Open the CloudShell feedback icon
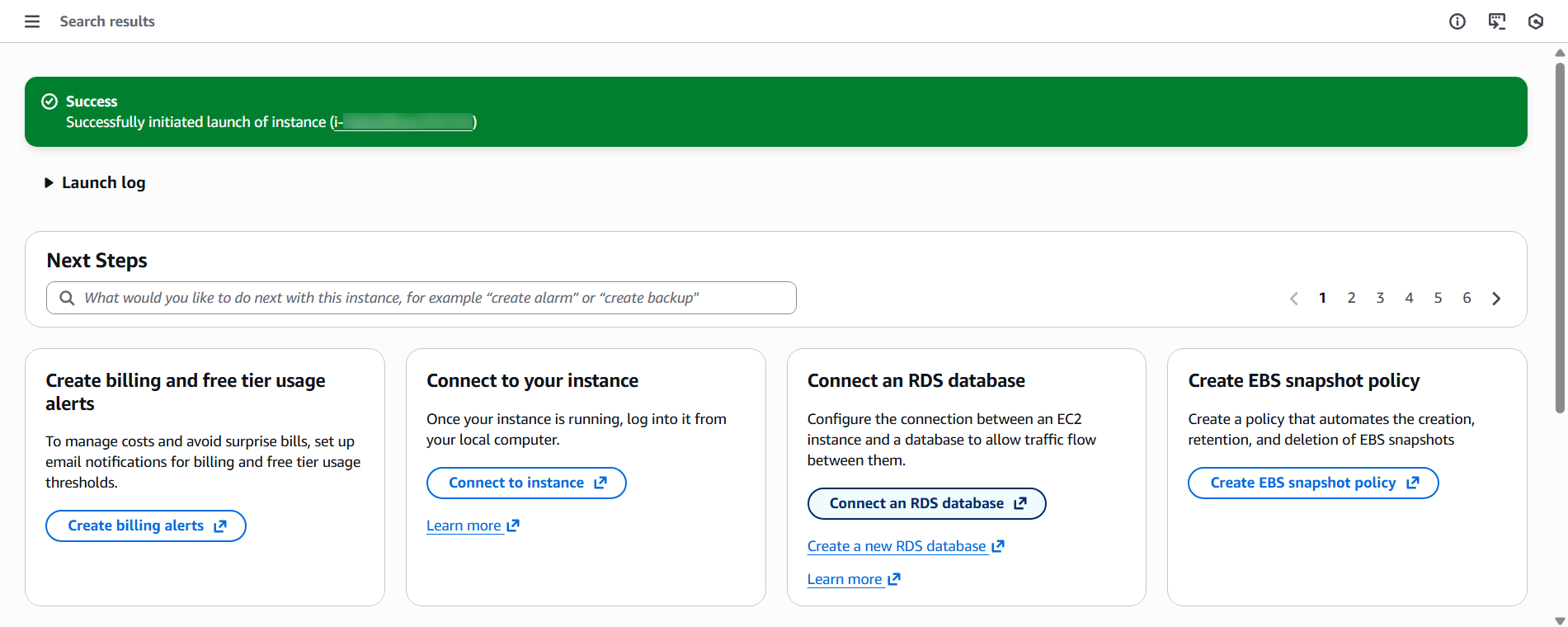 pyautogui.click(x=1496, y=21)
